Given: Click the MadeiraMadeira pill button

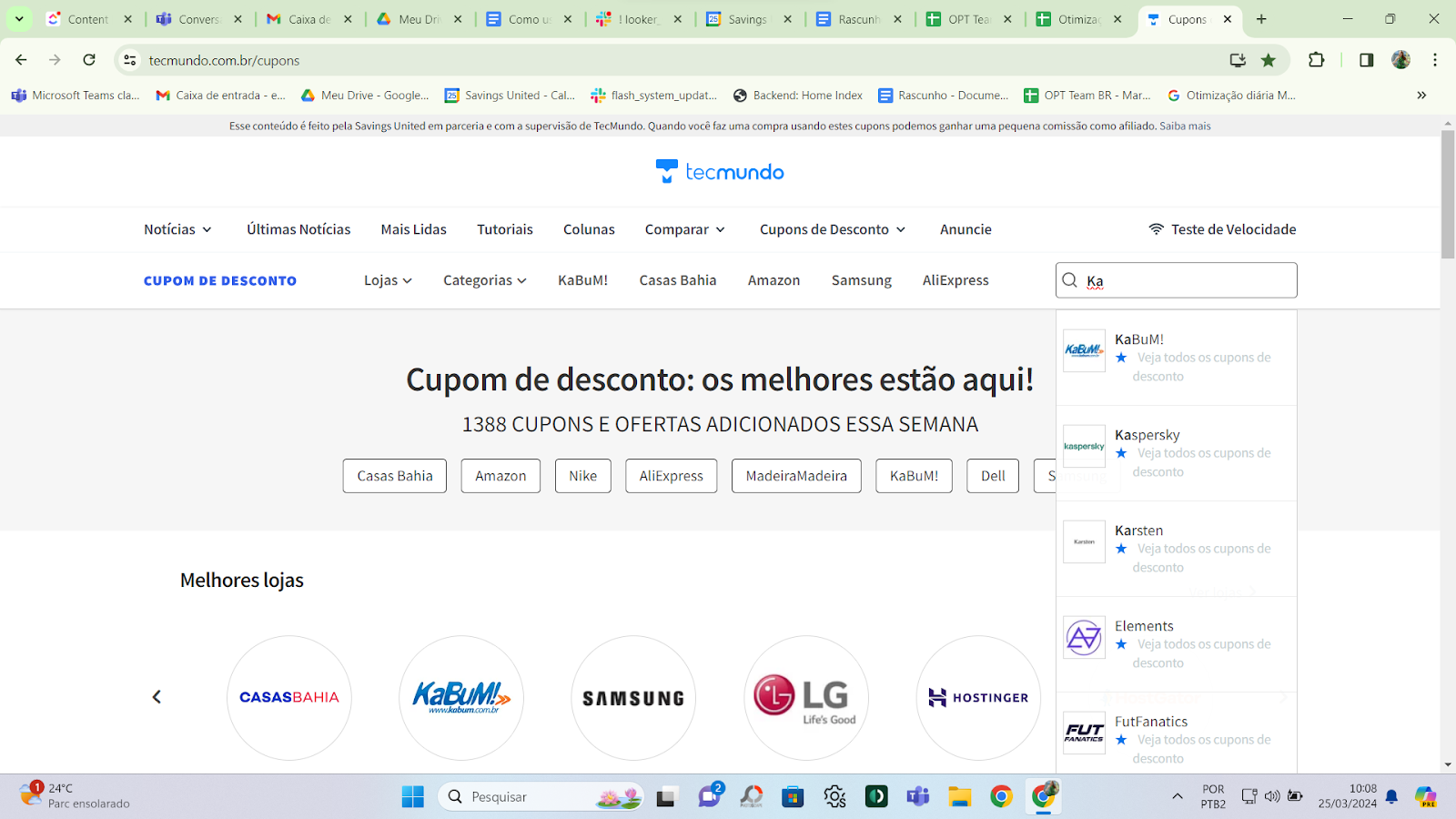Looking at the screenshot, I should (x=796, y=476).
